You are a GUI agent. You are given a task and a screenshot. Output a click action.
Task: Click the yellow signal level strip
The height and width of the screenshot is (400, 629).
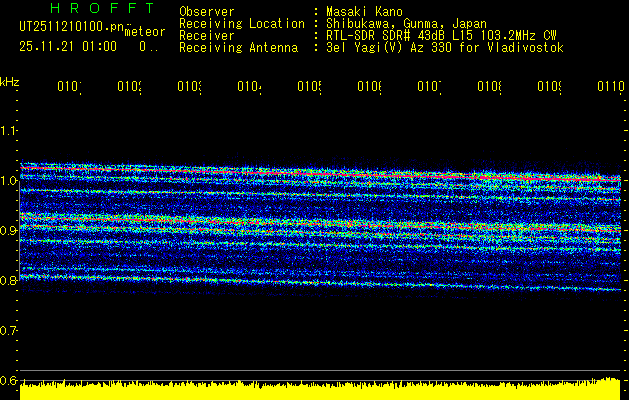pos(320,391)
